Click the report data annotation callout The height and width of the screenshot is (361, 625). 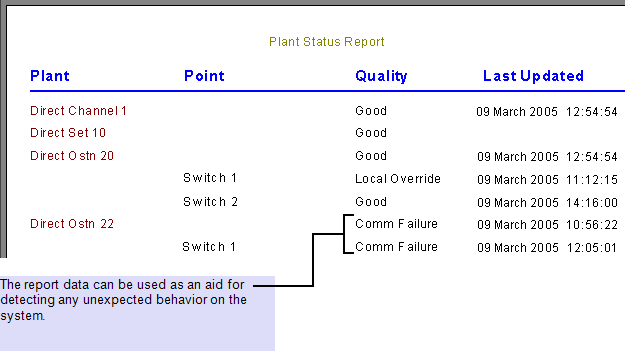[137, 313]
